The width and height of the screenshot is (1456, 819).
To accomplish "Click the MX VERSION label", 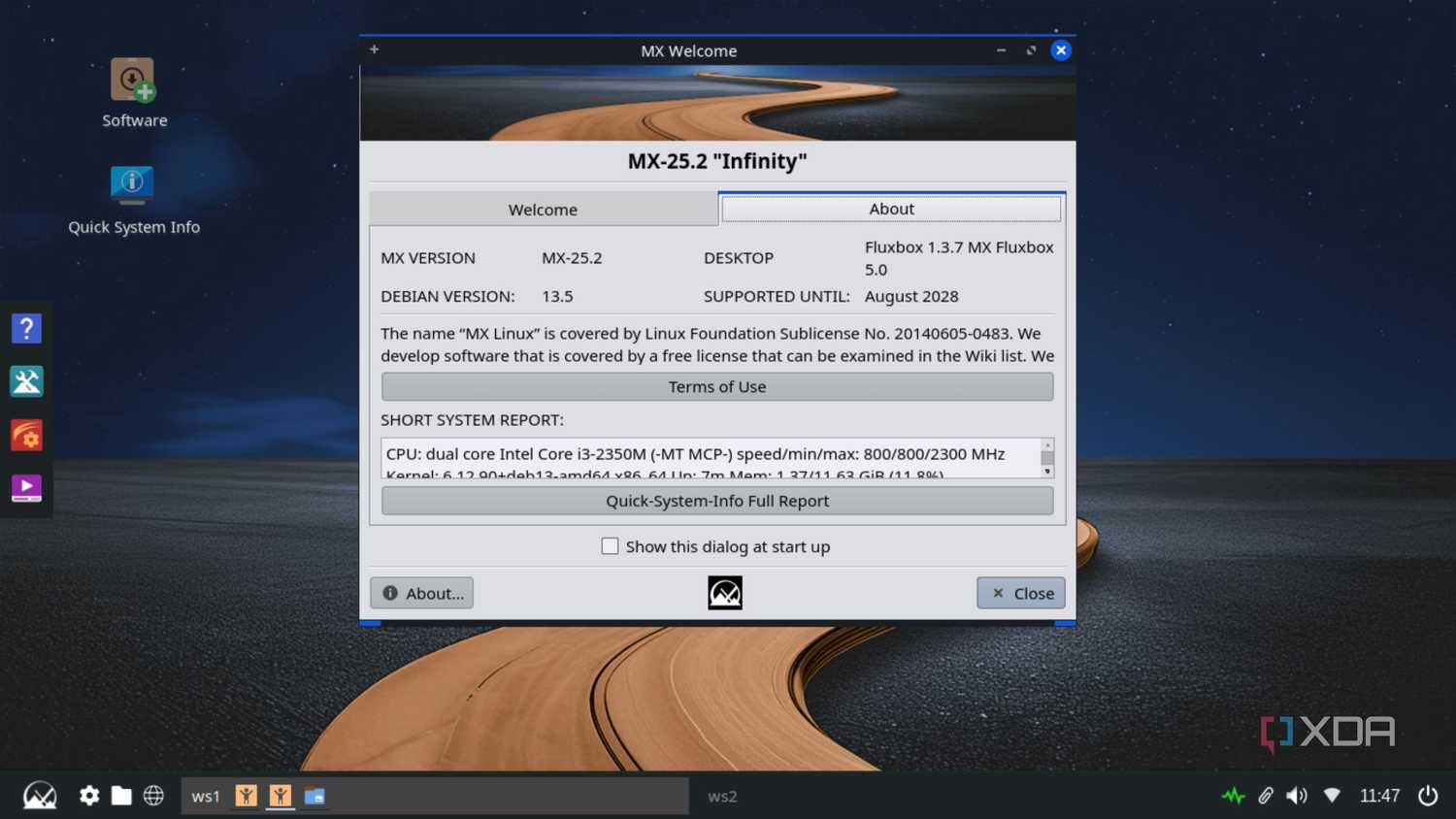I will pos(428,258).
